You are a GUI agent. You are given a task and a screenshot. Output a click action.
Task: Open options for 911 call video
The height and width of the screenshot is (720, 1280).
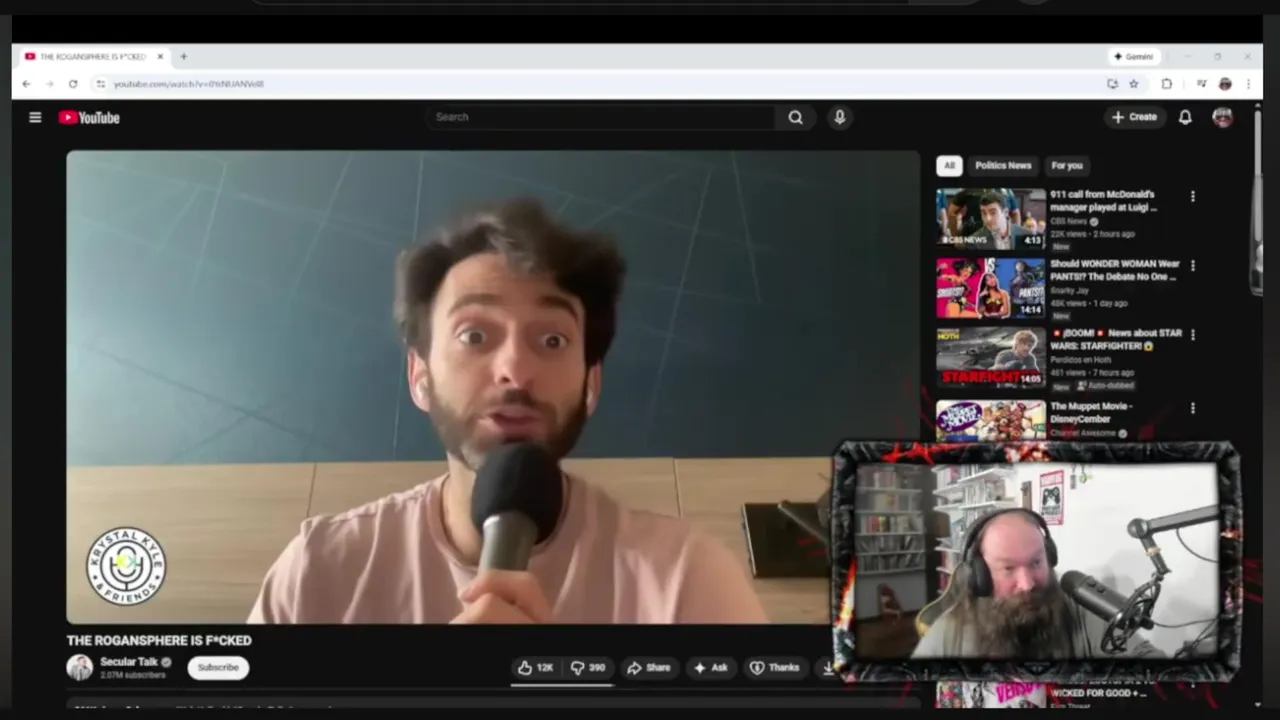[x=1192, y=197]
